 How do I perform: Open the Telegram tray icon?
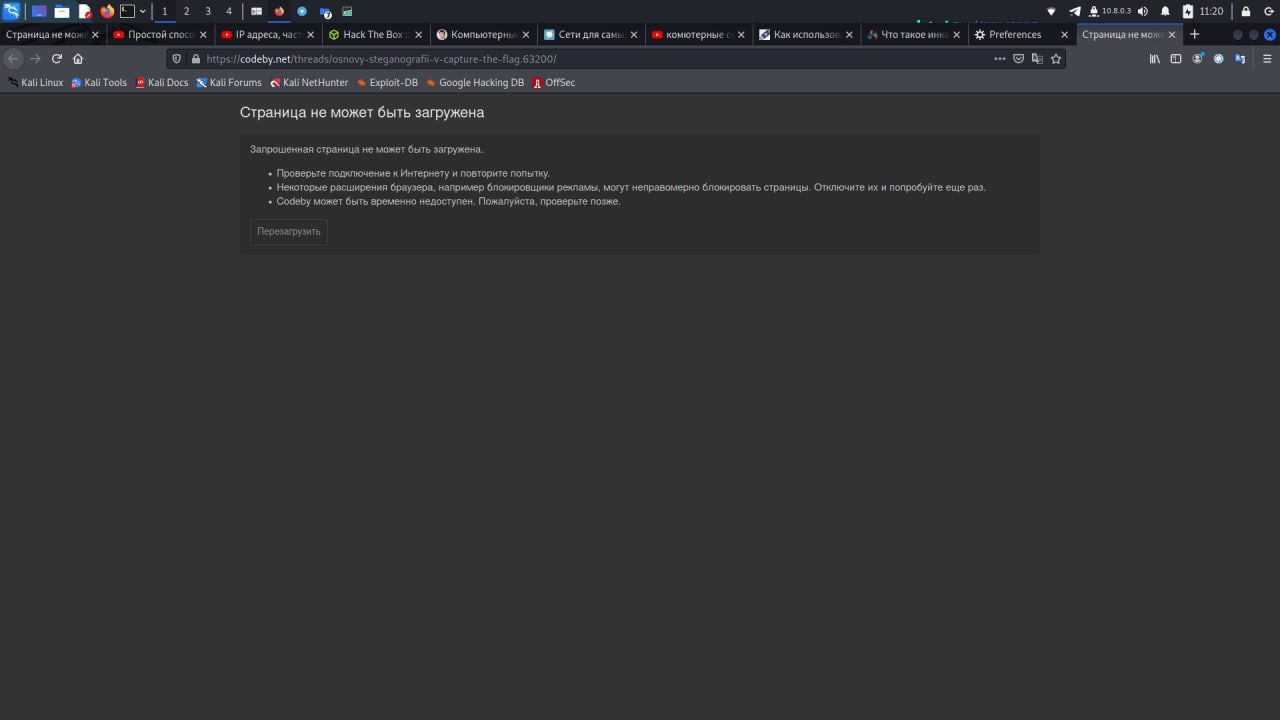[x=1075, y=11]
